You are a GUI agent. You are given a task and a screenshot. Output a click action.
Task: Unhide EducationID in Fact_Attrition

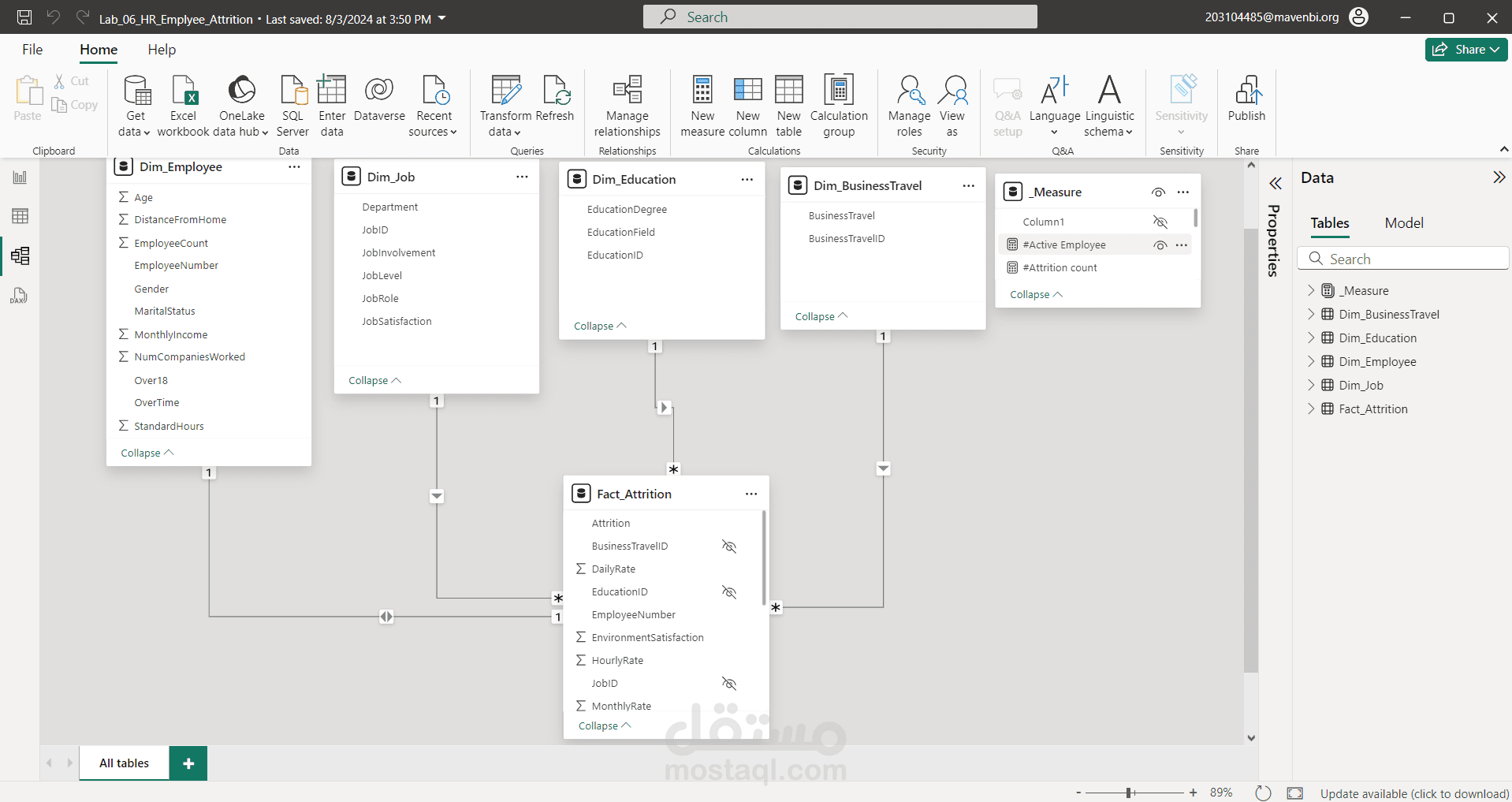tap(729, 591)
